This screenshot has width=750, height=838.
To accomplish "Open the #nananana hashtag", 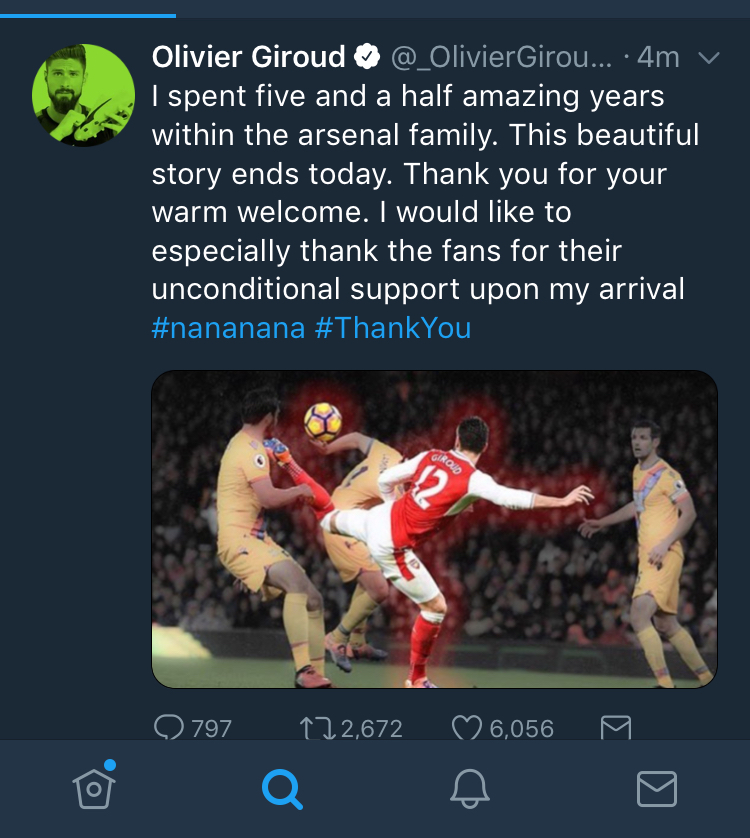I will pyautogui.click(x=228, y=328).
